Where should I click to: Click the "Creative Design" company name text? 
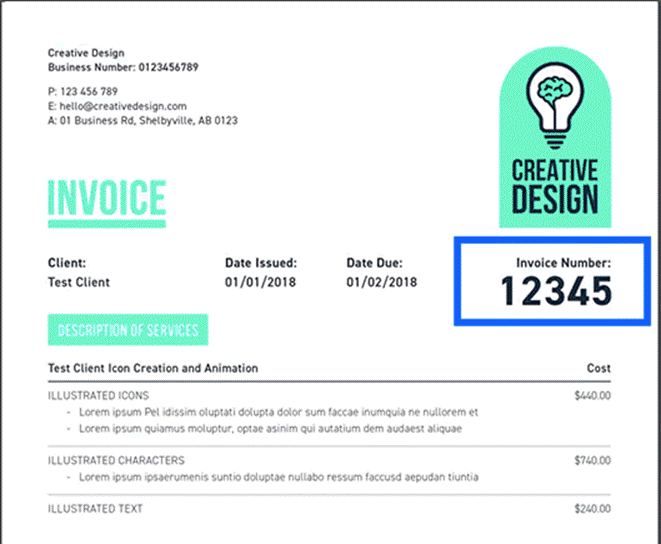click(x=86, y=53)
